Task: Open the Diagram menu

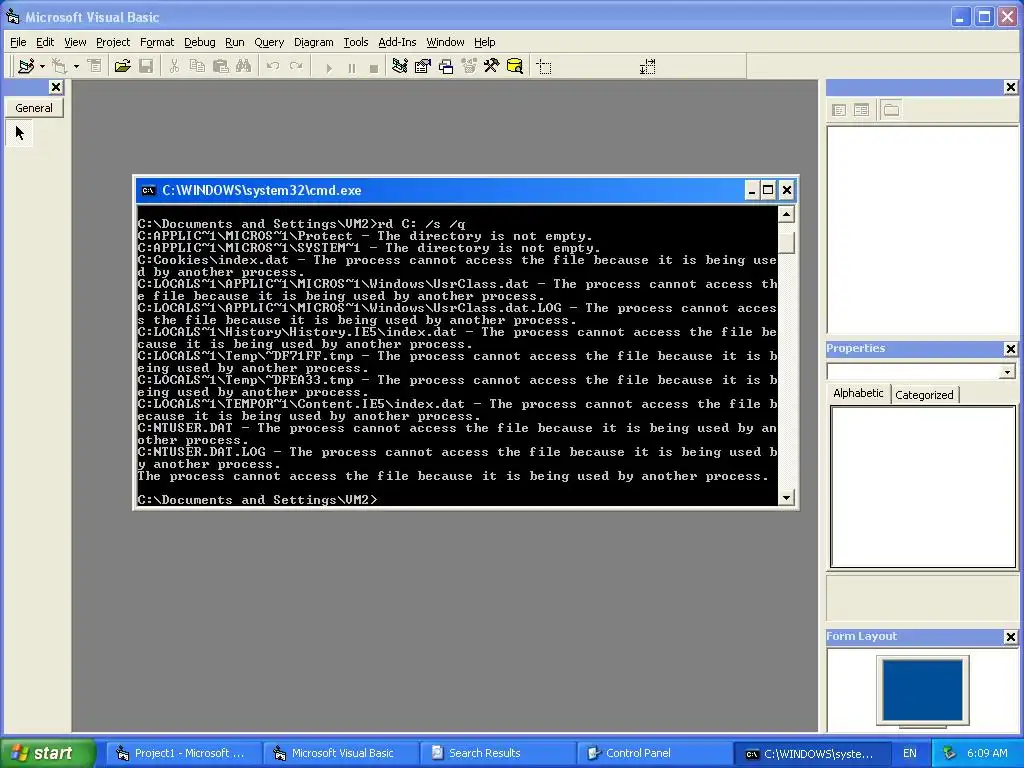Action: [313, 42]
